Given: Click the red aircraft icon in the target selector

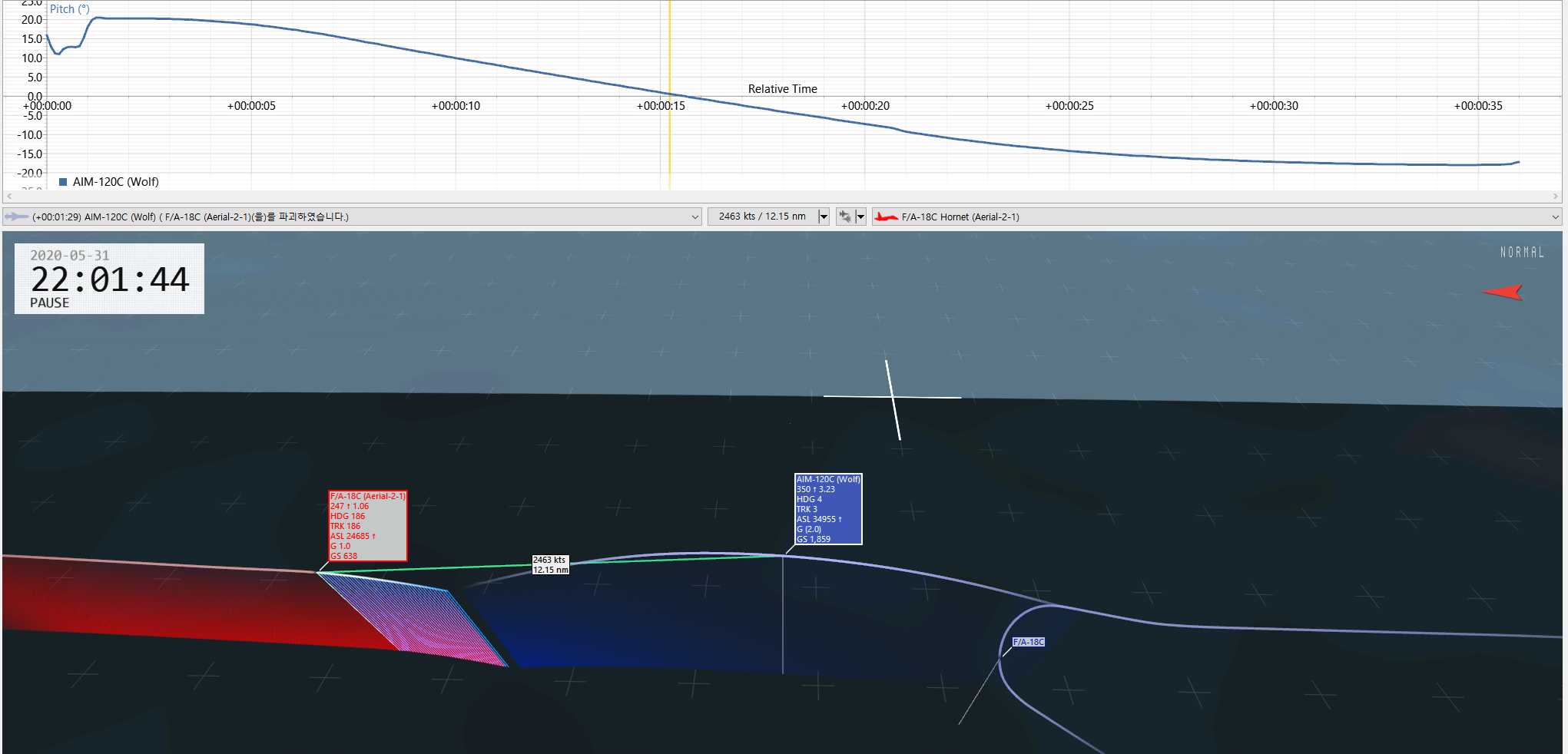Looking at the screenshot, I should 886,217.
